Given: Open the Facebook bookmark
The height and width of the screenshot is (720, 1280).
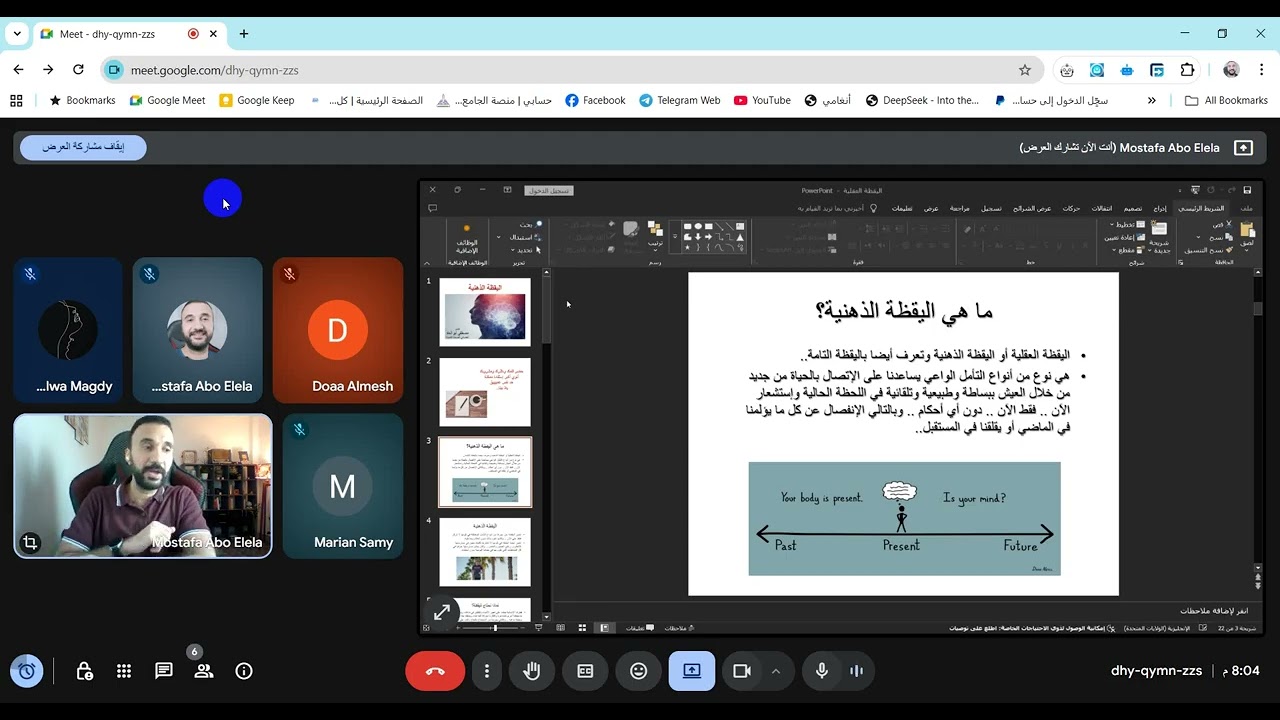Looking at the screenshot, I should 595,100.
